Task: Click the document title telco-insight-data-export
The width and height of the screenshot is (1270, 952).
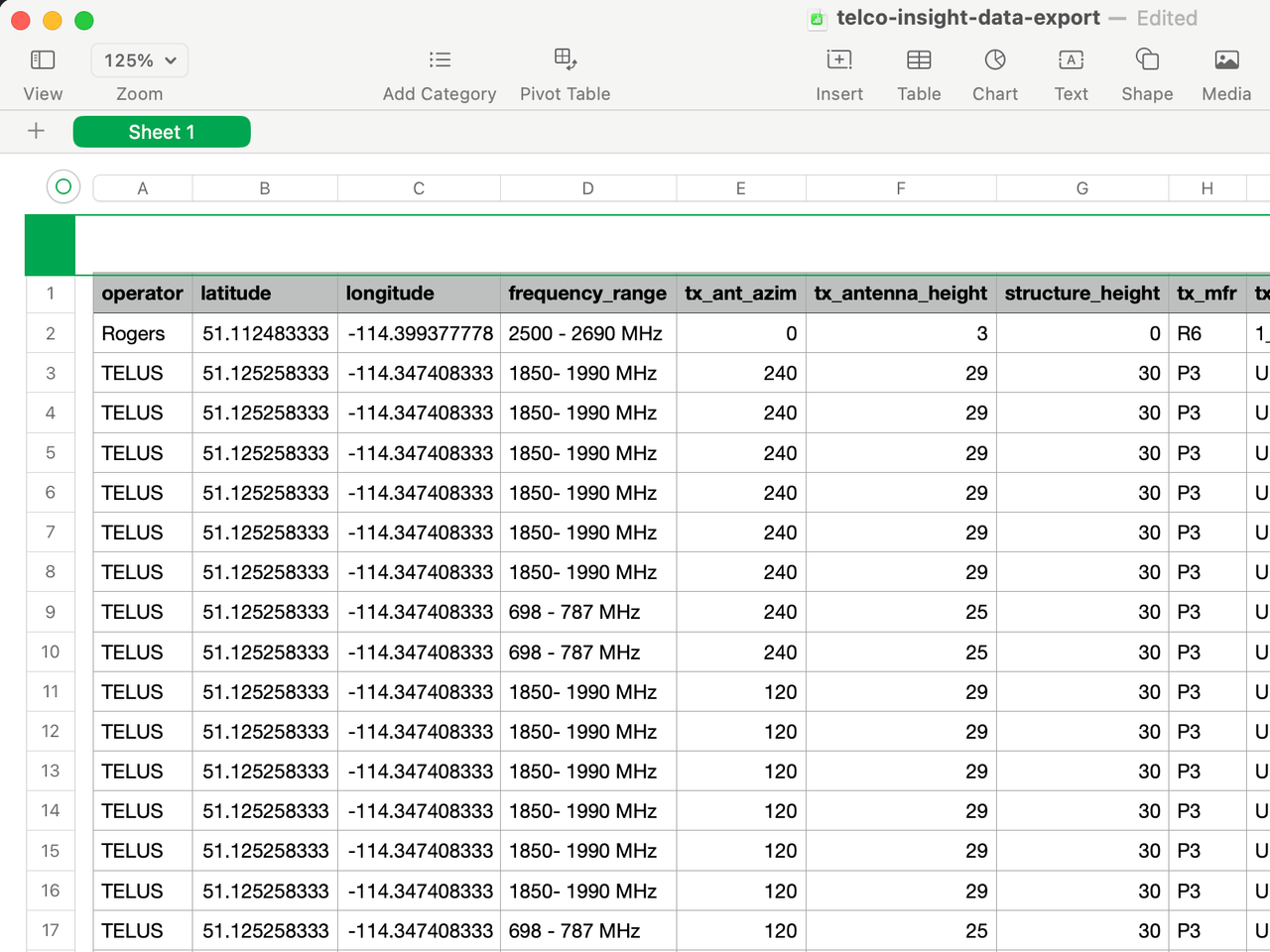Action: point(967,18)
